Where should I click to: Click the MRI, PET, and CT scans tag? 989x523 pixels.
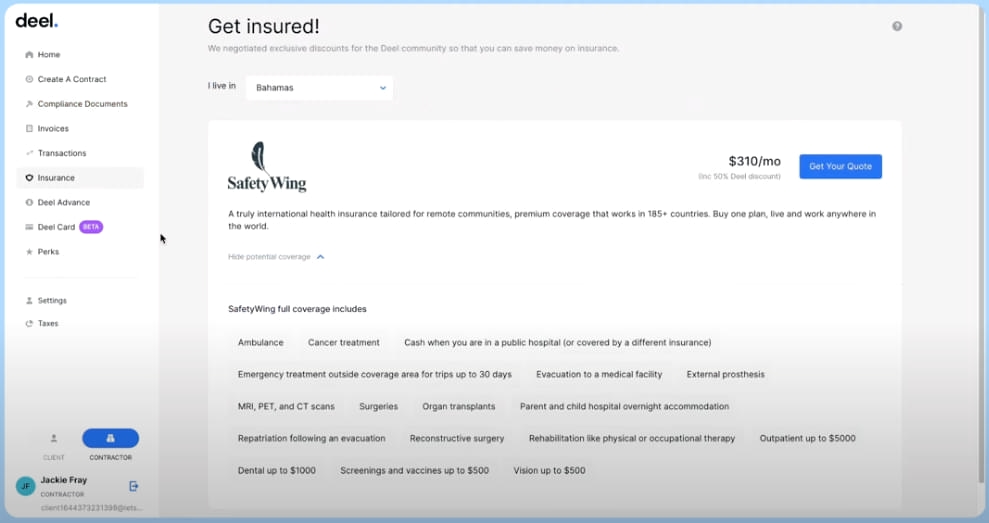pyautogui.click(x=286, y=407)
